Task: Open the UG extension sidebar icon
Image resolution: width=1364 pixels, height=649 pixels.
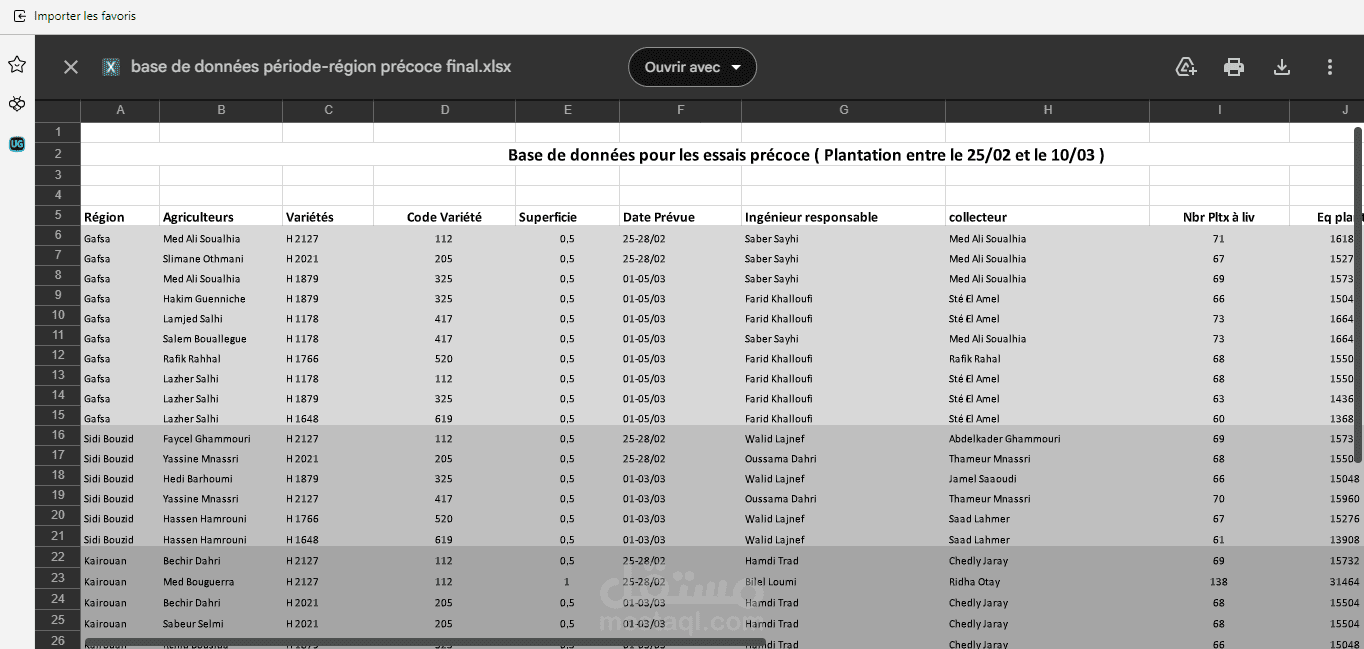Action: click(x=17, y=144)
